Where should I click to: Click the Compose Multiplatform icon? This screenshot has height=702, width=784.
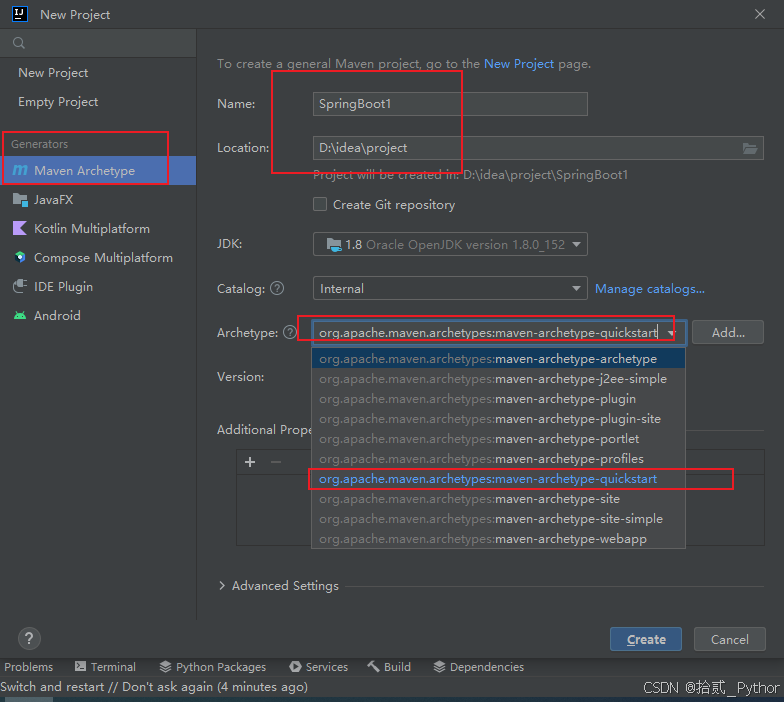coord(20,258)
